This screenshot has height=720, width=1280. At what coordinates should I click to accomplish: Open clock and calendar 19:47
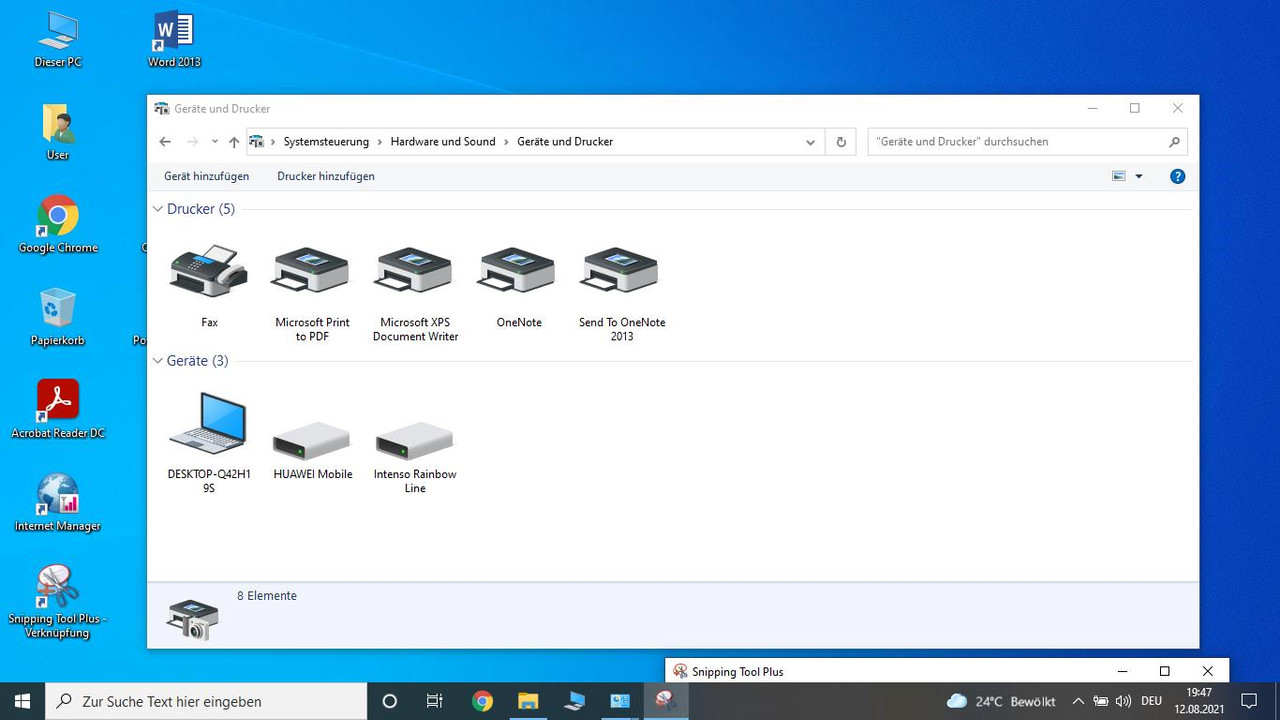coord(1198,701)
